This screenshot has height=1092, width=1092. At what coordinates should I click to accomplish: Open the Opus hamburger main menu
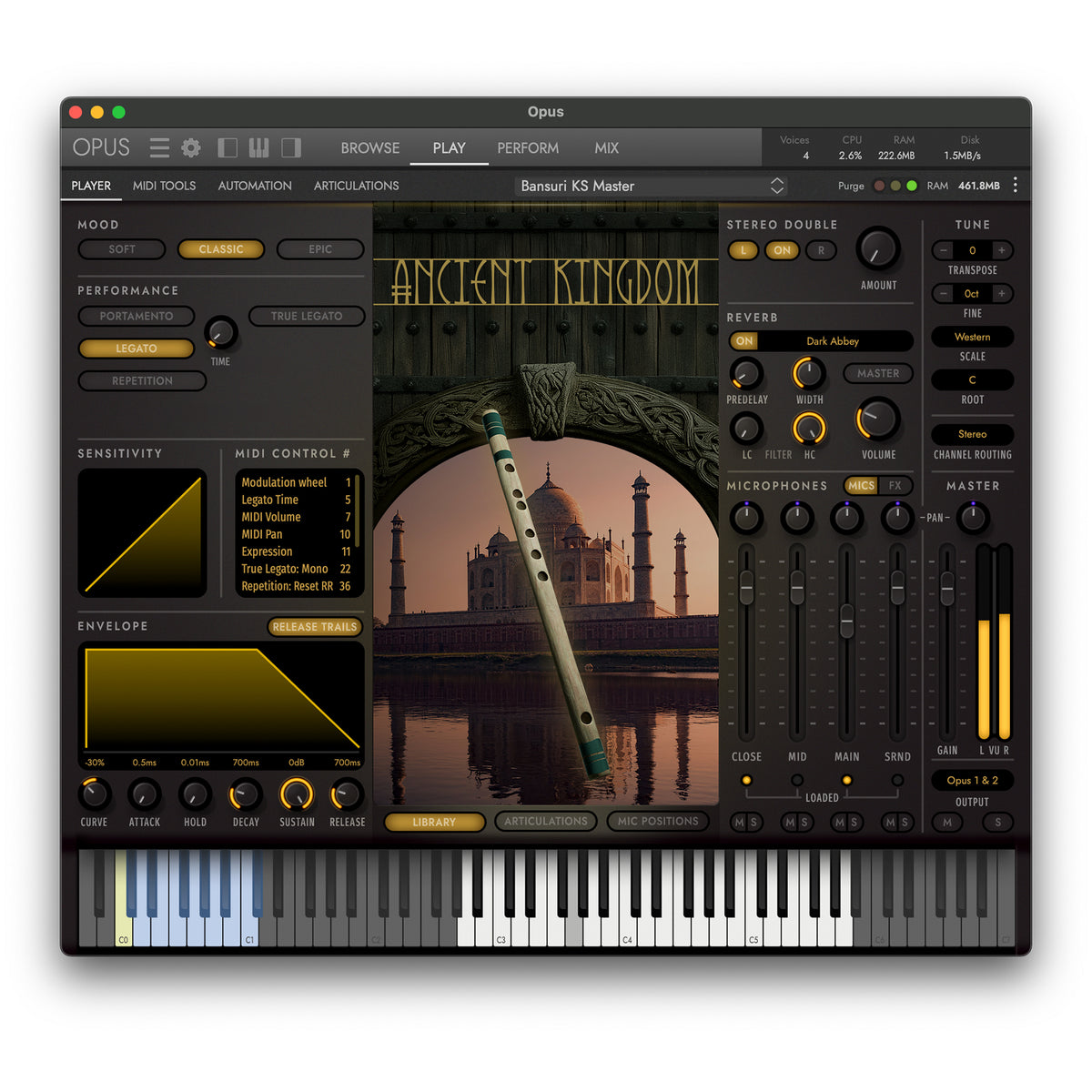(159, 147)
